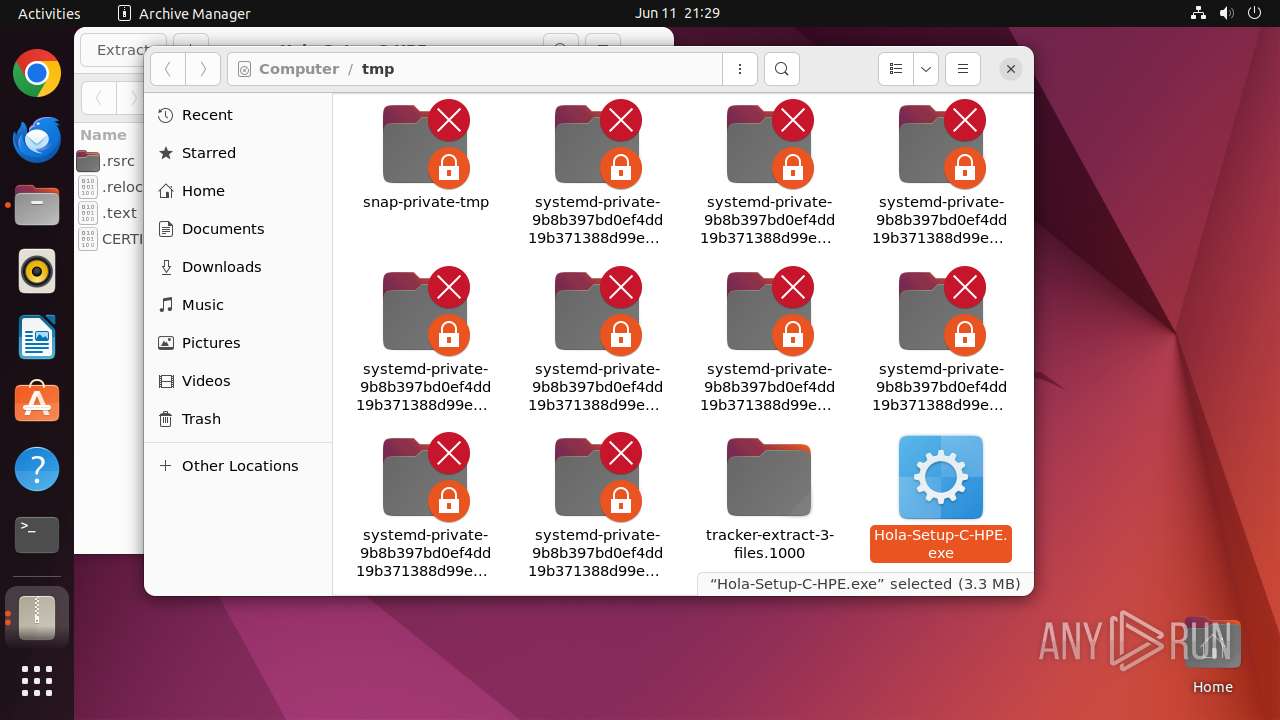This screenshot has height=720, width=1280.
Task: Open Ubuntu Software from dock
Action: (x=37, y=403)
